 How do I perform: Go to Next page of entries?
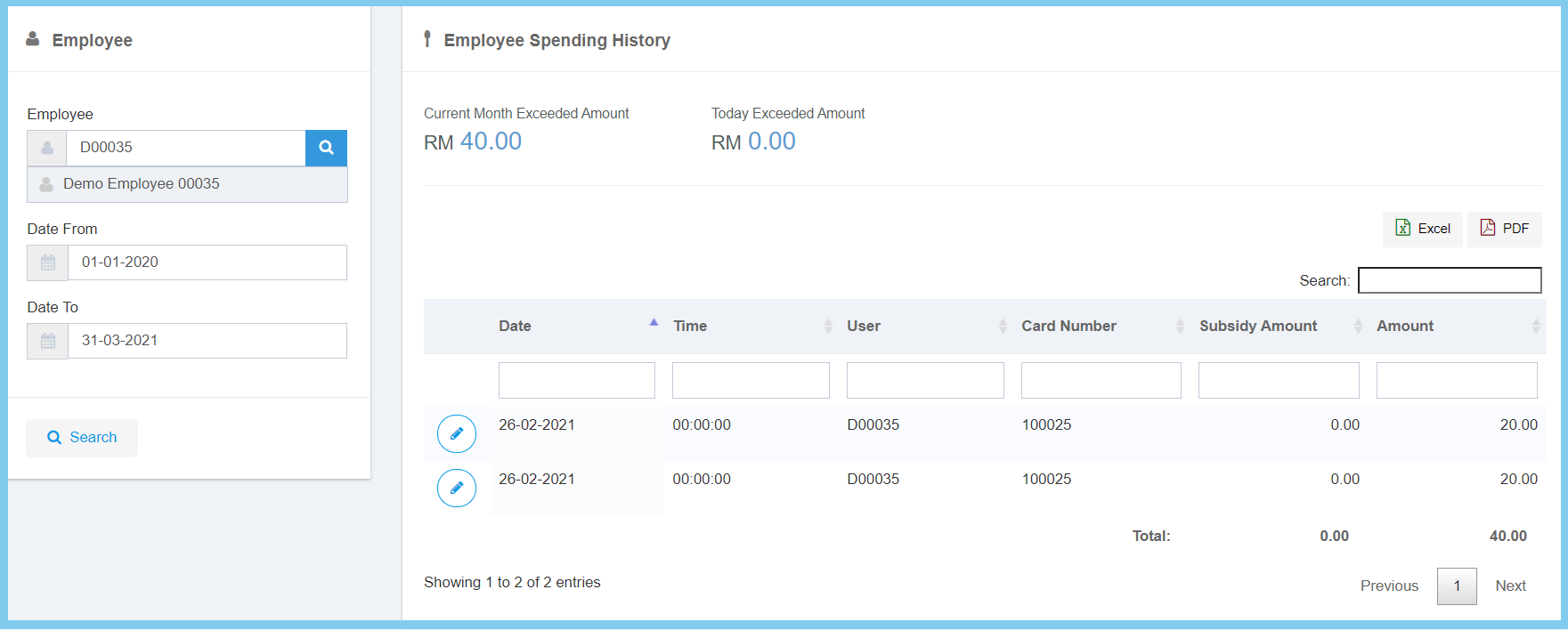1510,586
